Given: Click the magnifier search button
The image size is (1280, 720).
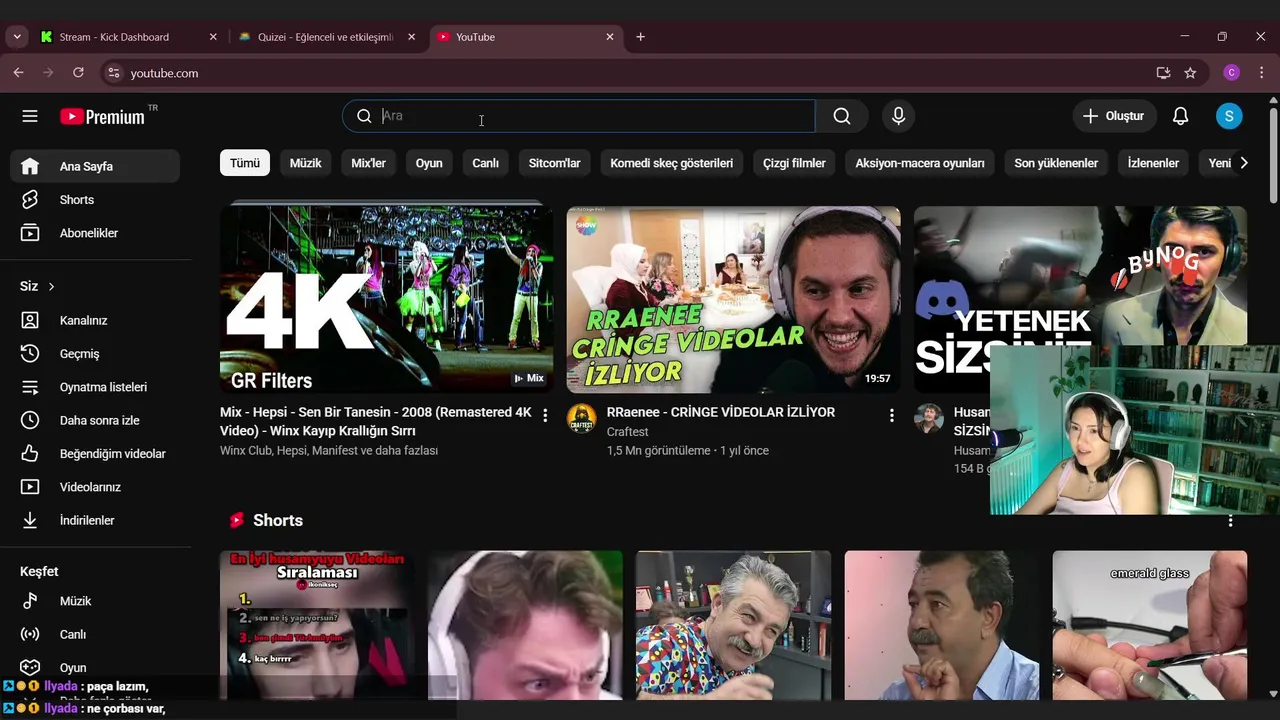Looking at the screenshot, I should click(842, 116).
